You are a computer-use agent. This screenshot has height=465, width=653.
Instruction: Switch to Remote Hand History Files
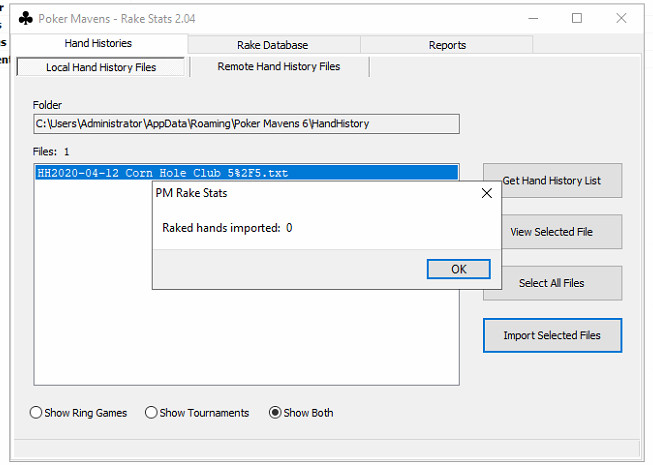[279, 67]
